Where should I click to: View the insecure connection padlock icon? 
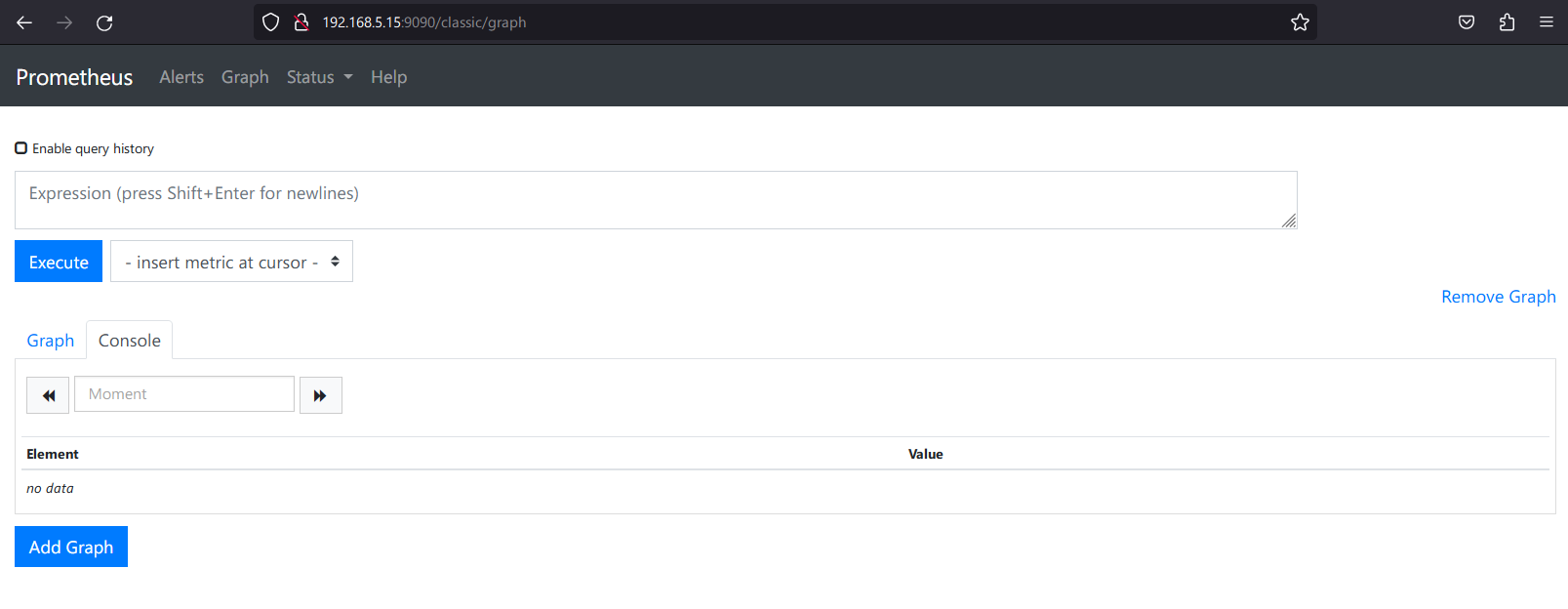[302, 22]
